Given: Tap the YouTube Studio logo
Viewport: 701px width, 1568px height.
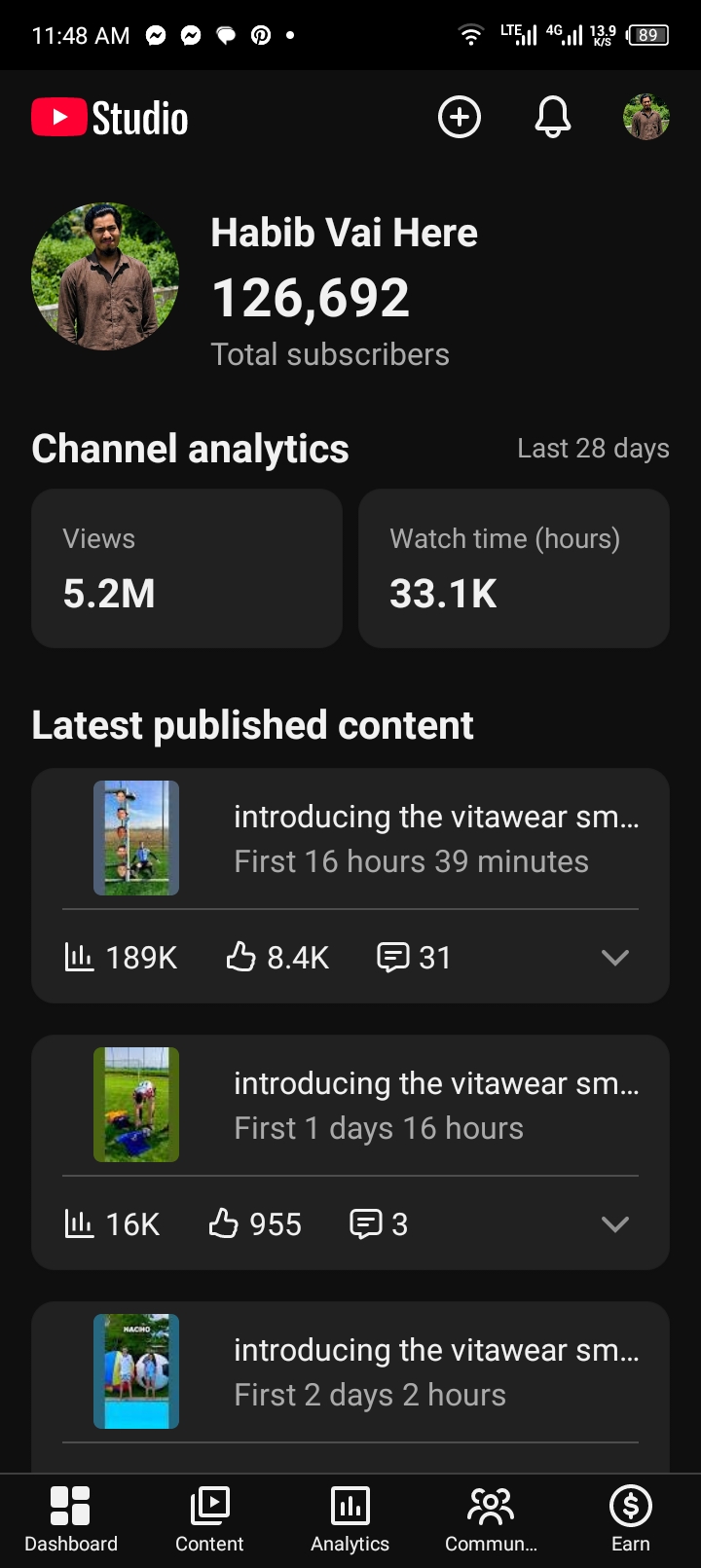Looking at the screenshot, I should click(x=110, y=118).
